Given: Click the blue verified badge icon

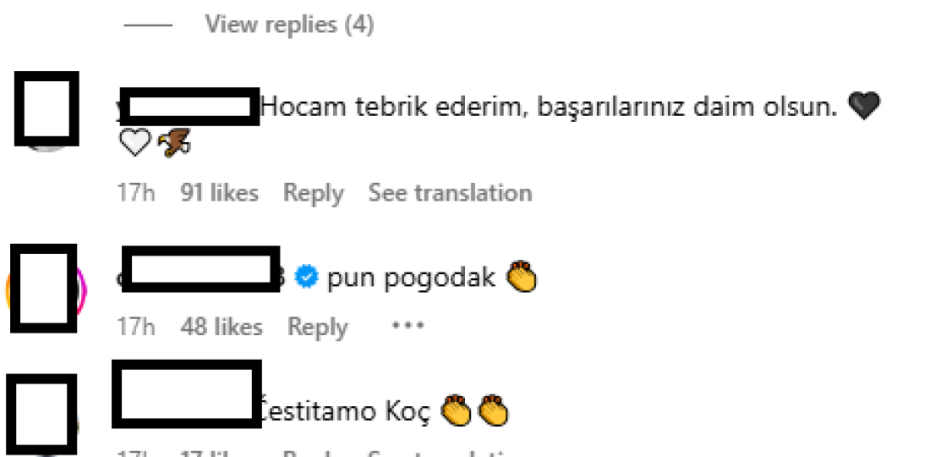Looking at the screenshot, I should [307, 277].
